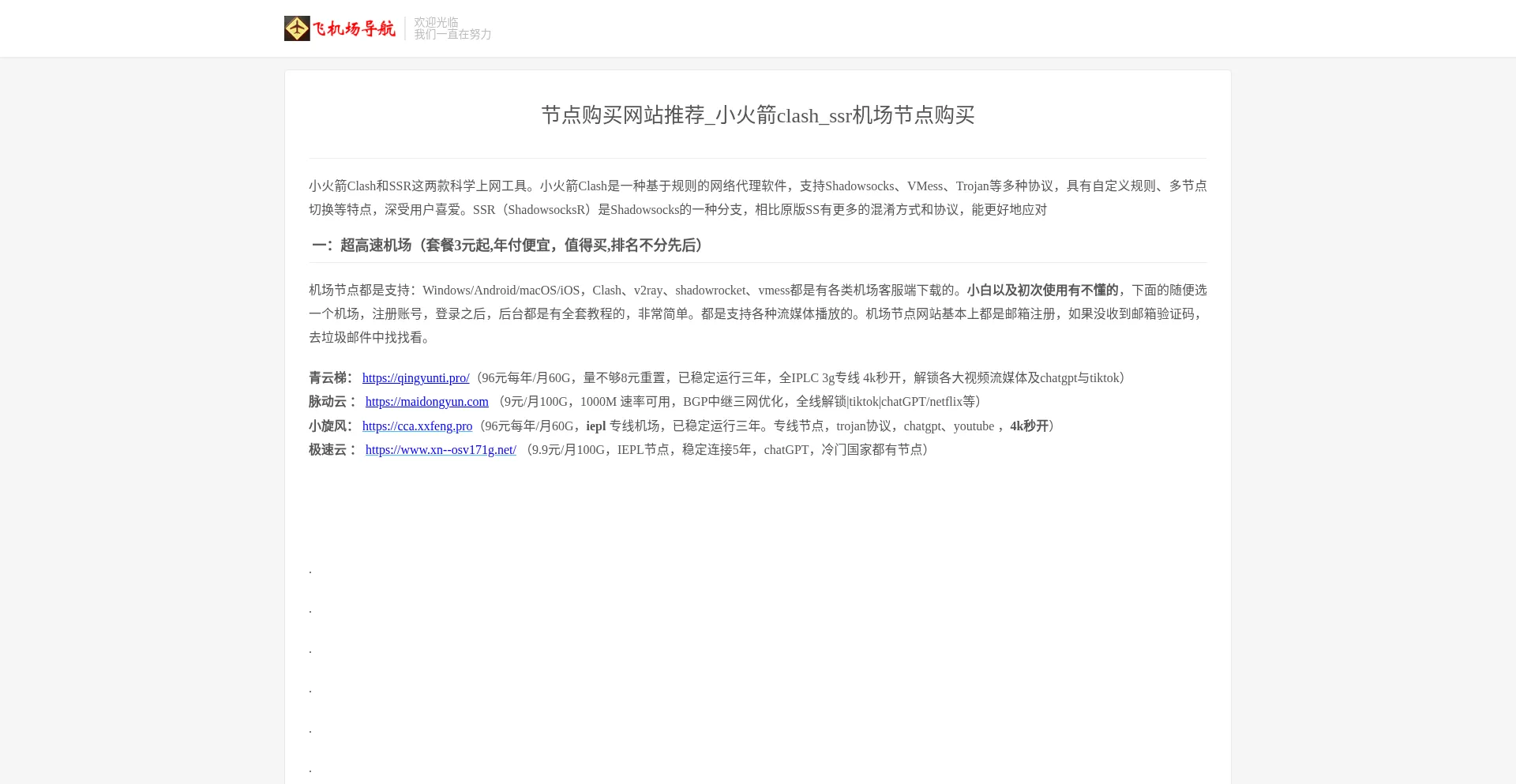Click the 脉动云 label
Image resolution: width=1516 pixels, height=784 pixels.
[x=332, y=402]
